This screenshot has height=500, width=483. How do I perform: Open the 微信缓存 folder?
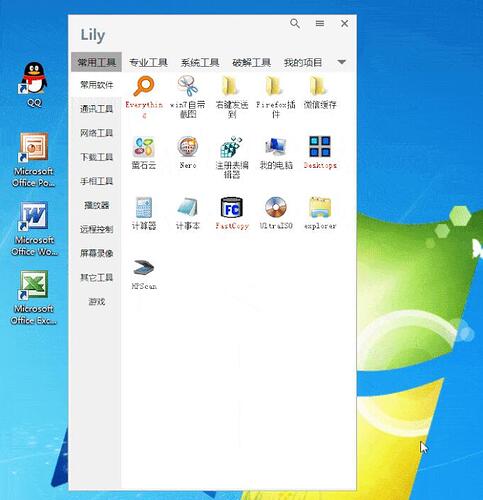(319, 86)
